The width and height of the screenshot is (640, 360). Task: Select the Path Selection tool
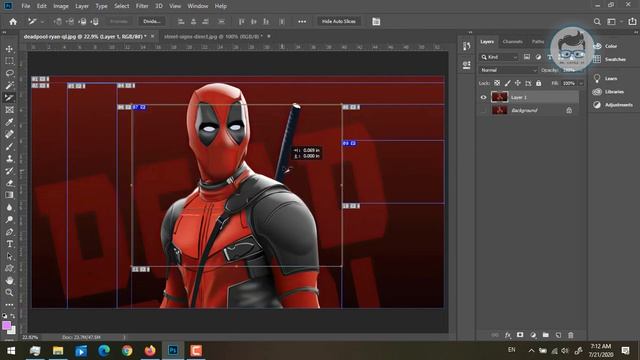[x=9, y=256]
